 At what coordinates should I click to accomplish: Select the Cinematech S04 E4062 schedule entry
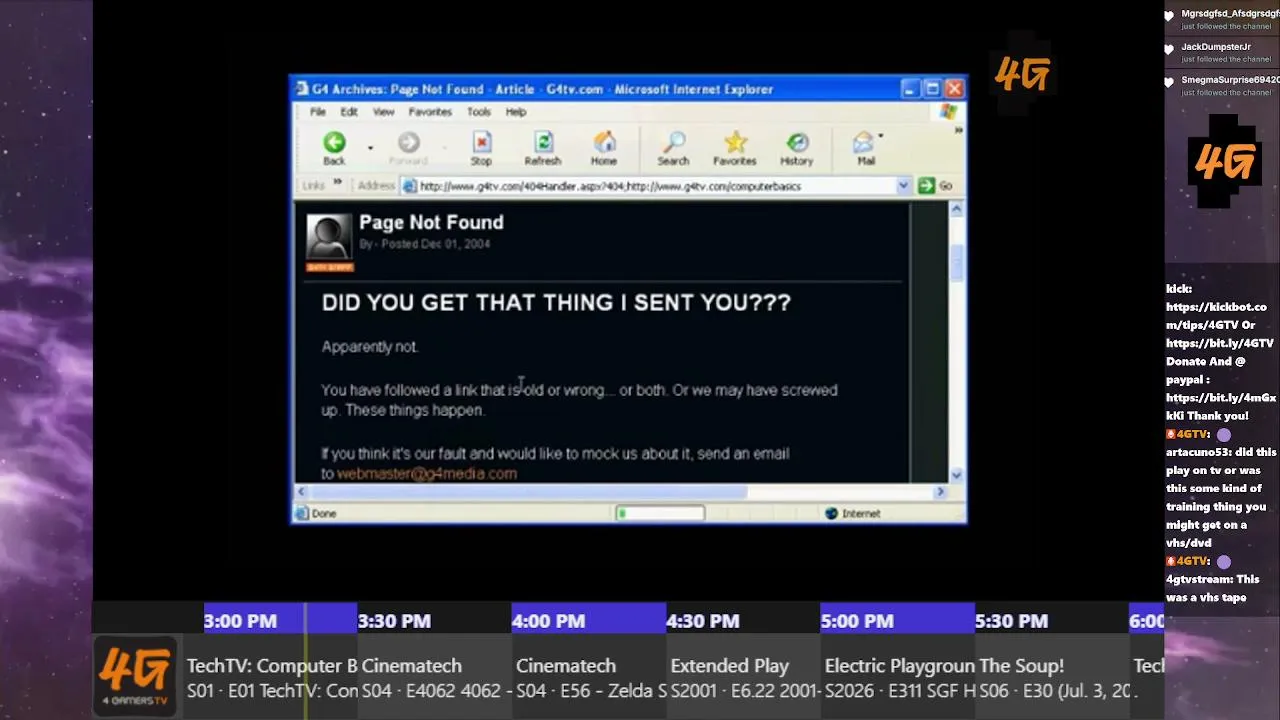435,677
